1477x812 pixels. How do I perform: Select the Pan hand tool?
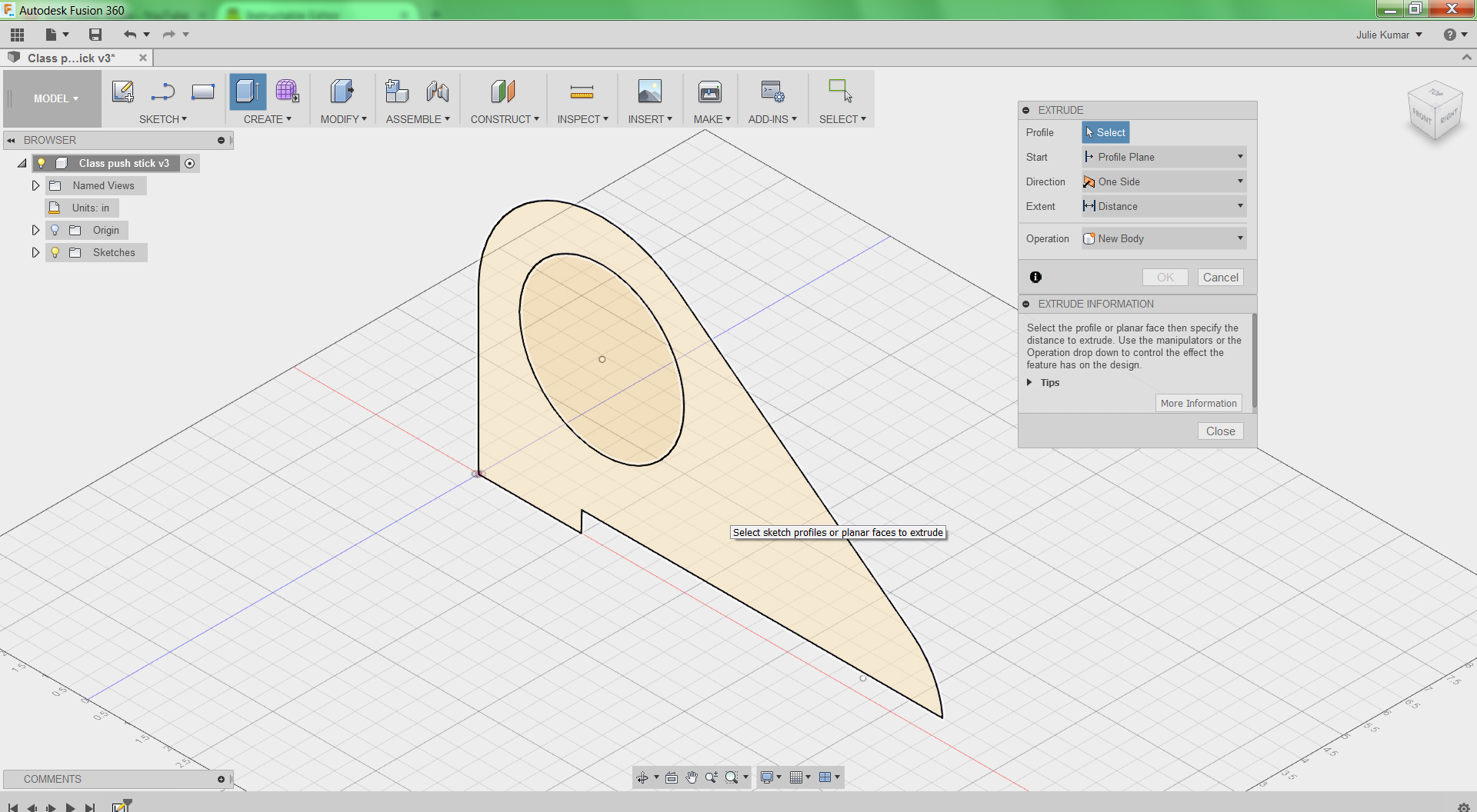coord(692,777)
